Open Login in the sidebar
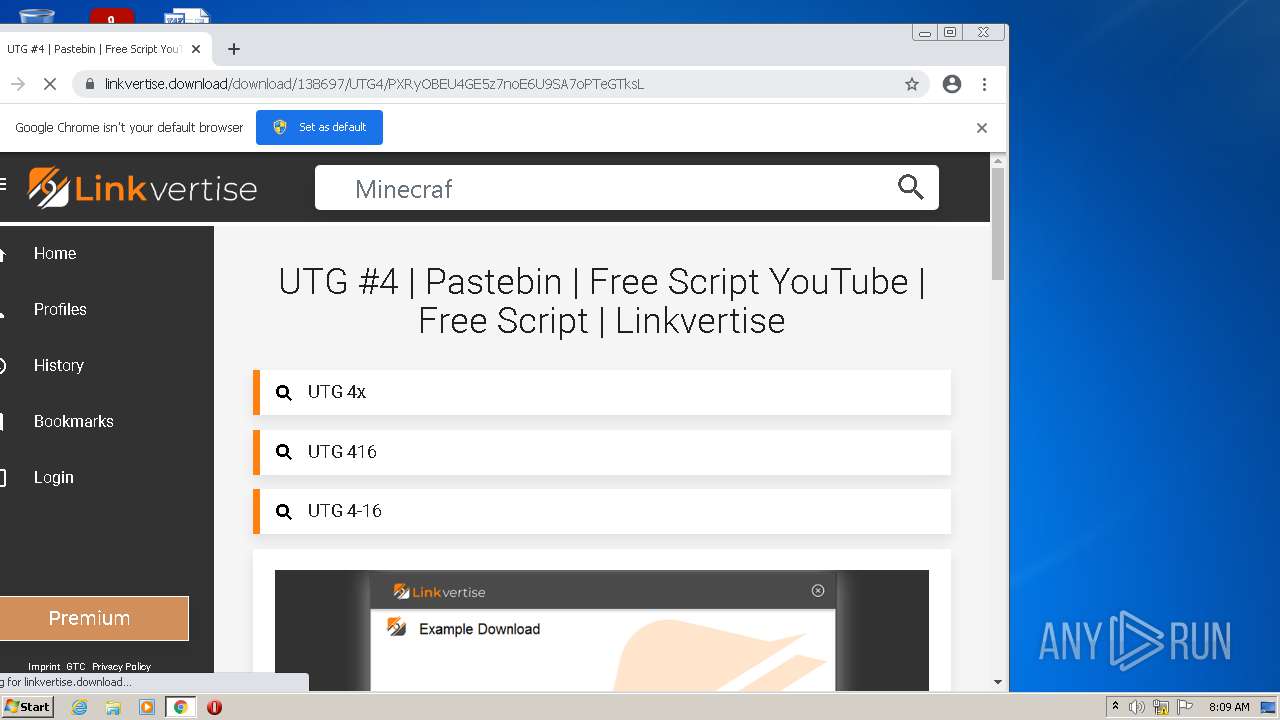Viewport: 1280px width, 720px height. 54,478
